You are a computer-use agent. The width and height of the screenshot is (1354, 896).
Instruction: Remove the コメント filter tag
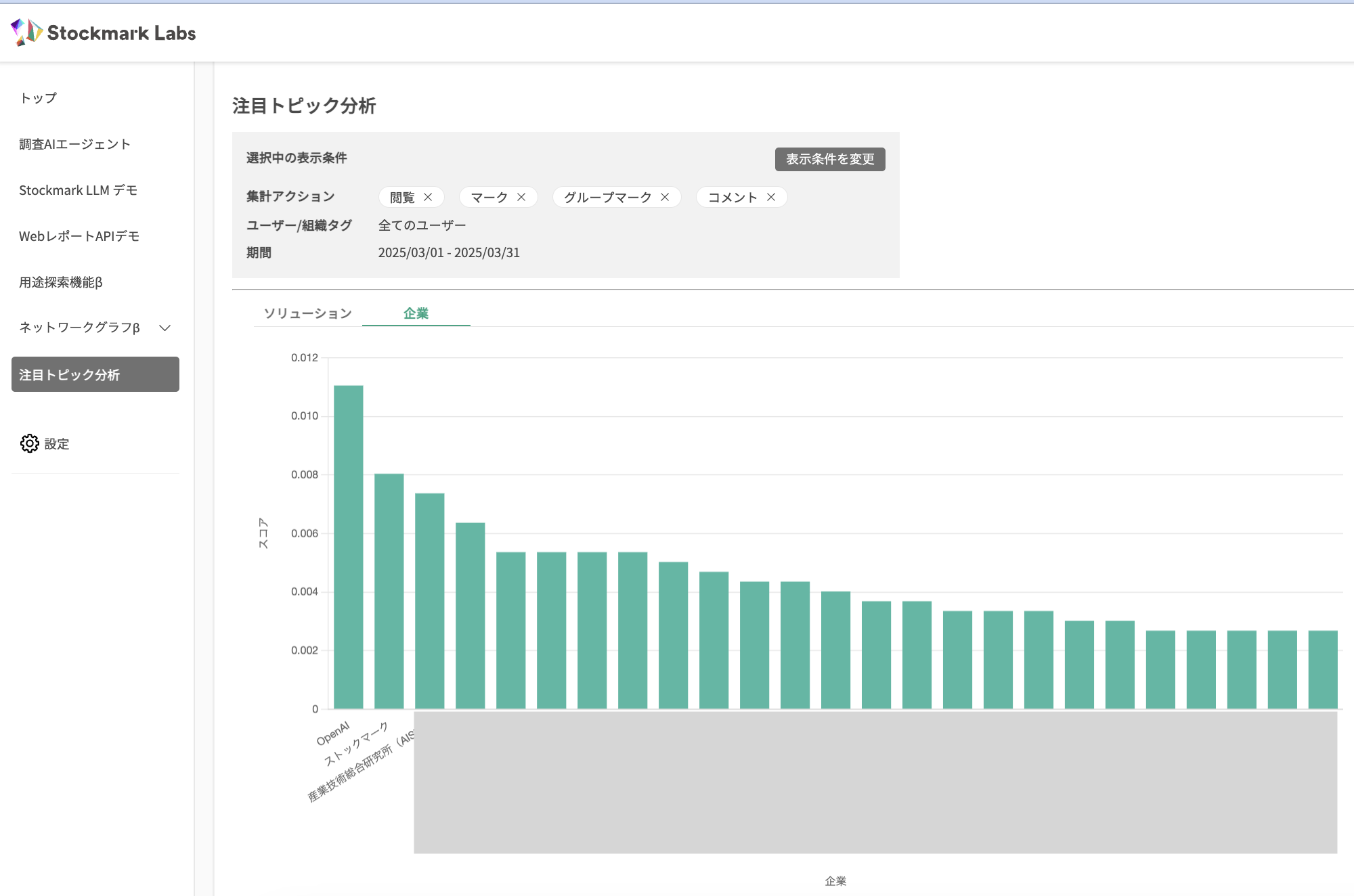click(771, 197)
